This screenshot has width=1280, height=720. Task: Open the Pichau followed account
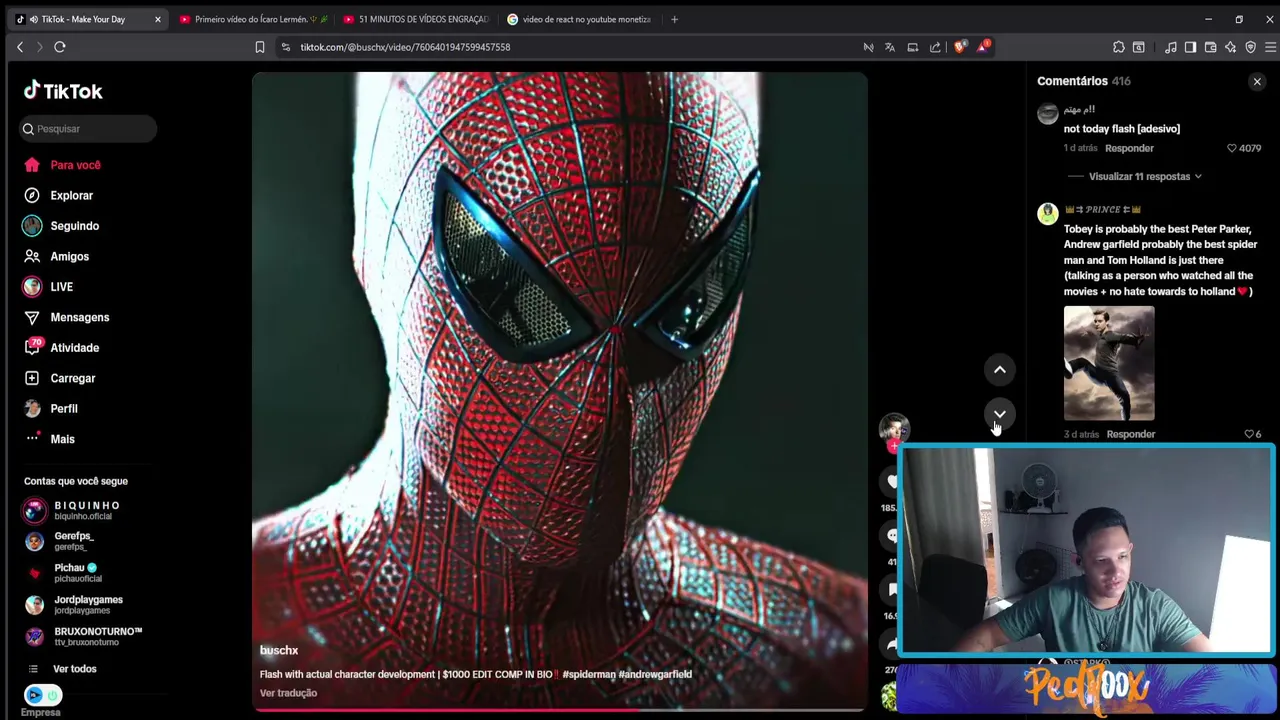click(x=63, y=573)
